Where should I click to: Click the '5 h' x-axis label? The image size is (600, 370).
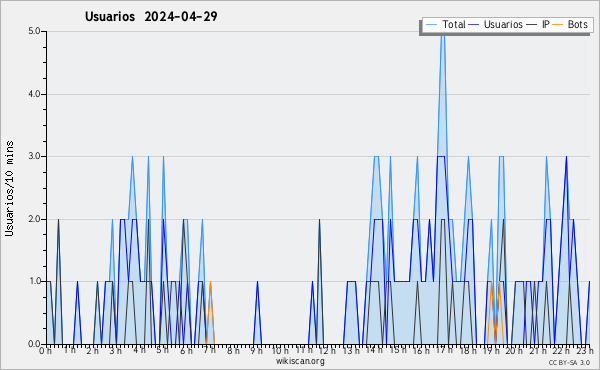(x=163, y=350)
